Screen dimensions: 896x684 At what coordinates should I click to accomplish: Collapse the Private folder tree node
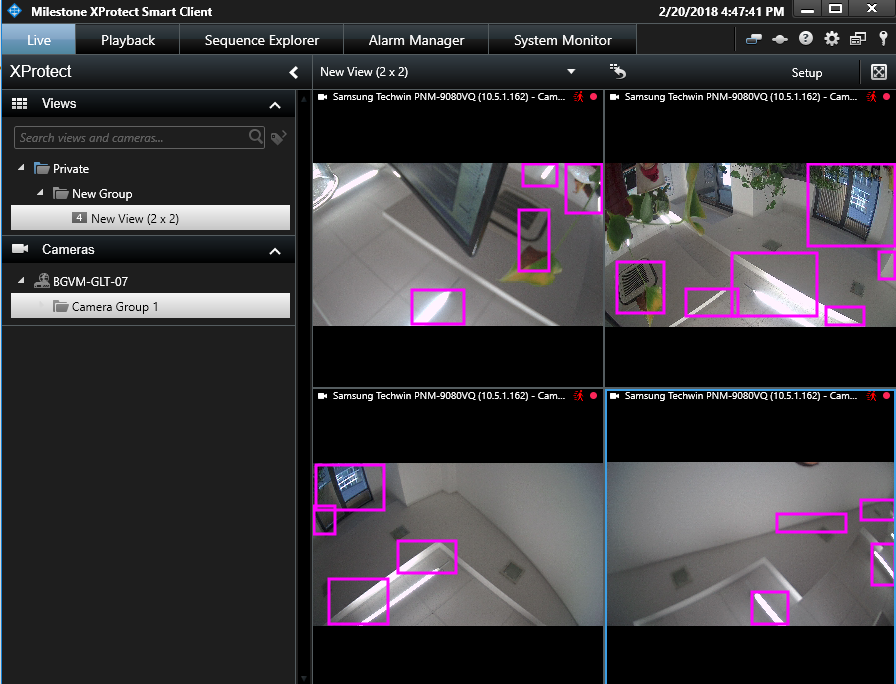(x=21, y=167)
